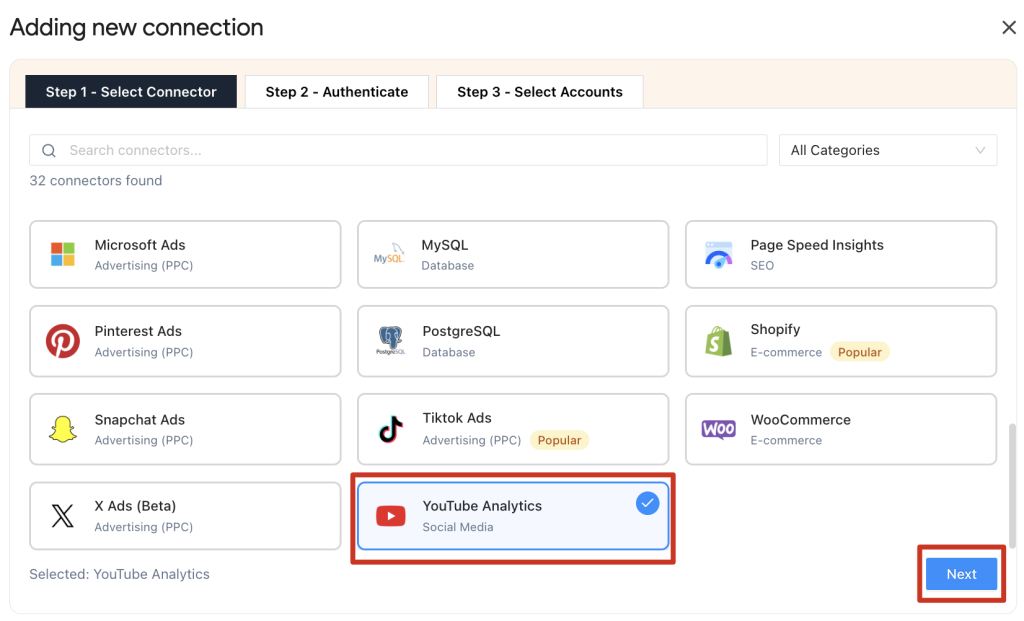
Task: Uncheck the YouTube Analytics blue checkmark
Action: tap(647, 504)
